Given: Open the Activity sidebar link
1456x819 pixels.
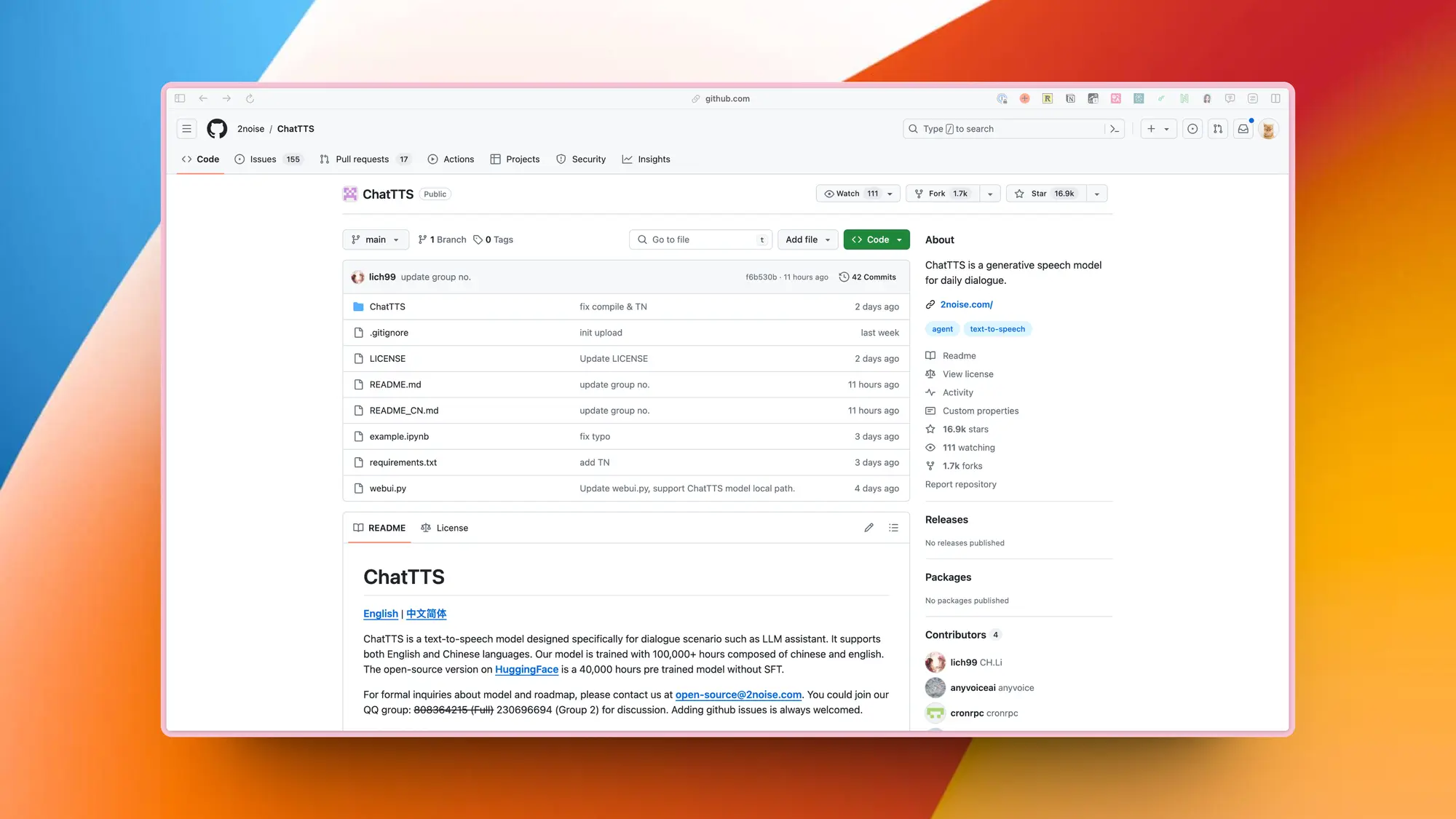Looking at the screenshot, I should tap(957, 392).
